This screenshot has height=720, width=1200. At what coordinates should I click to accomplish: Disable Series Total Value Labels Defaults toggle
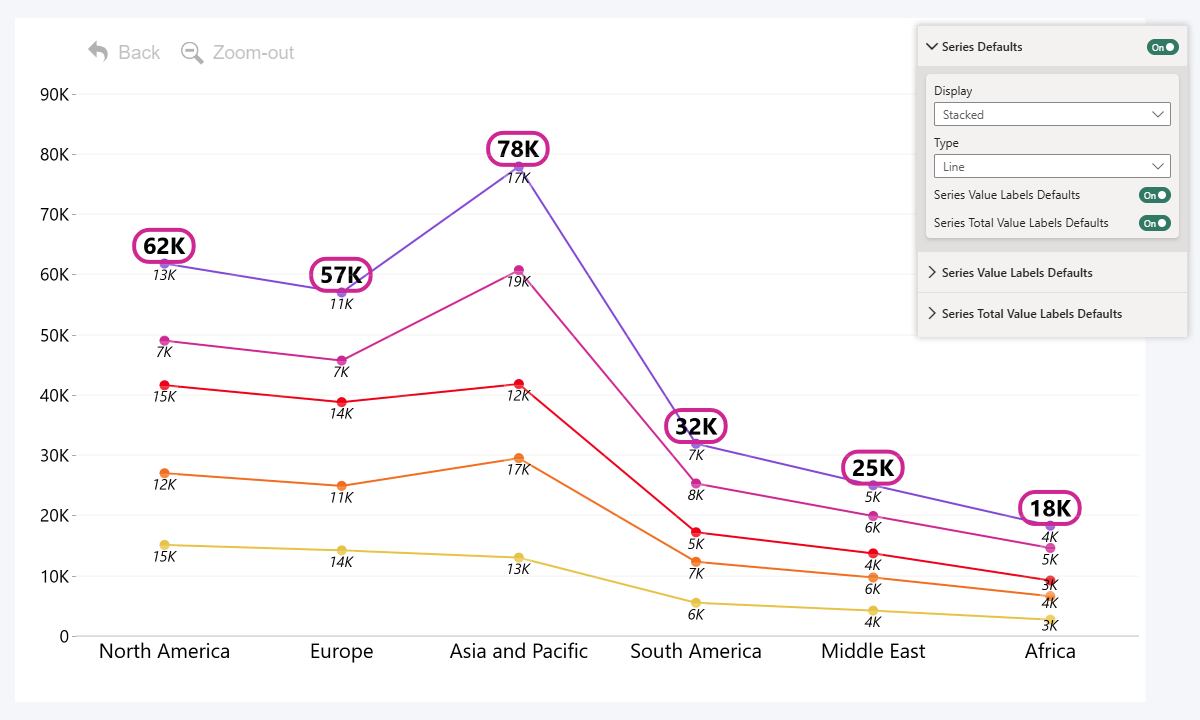[x=1154, y=223]
